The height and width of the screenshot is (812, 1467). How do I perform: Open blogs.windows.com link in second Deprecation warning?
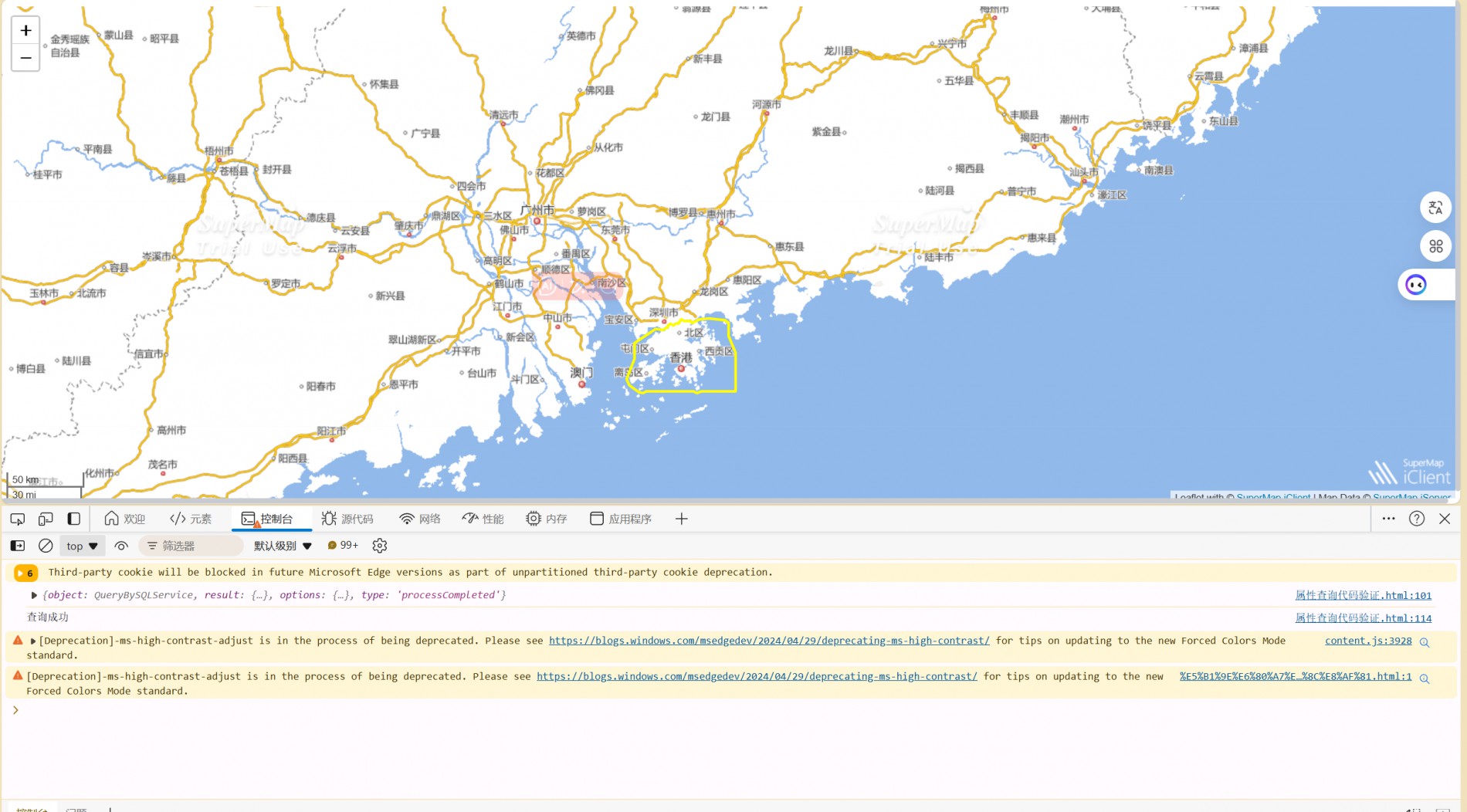757,676
